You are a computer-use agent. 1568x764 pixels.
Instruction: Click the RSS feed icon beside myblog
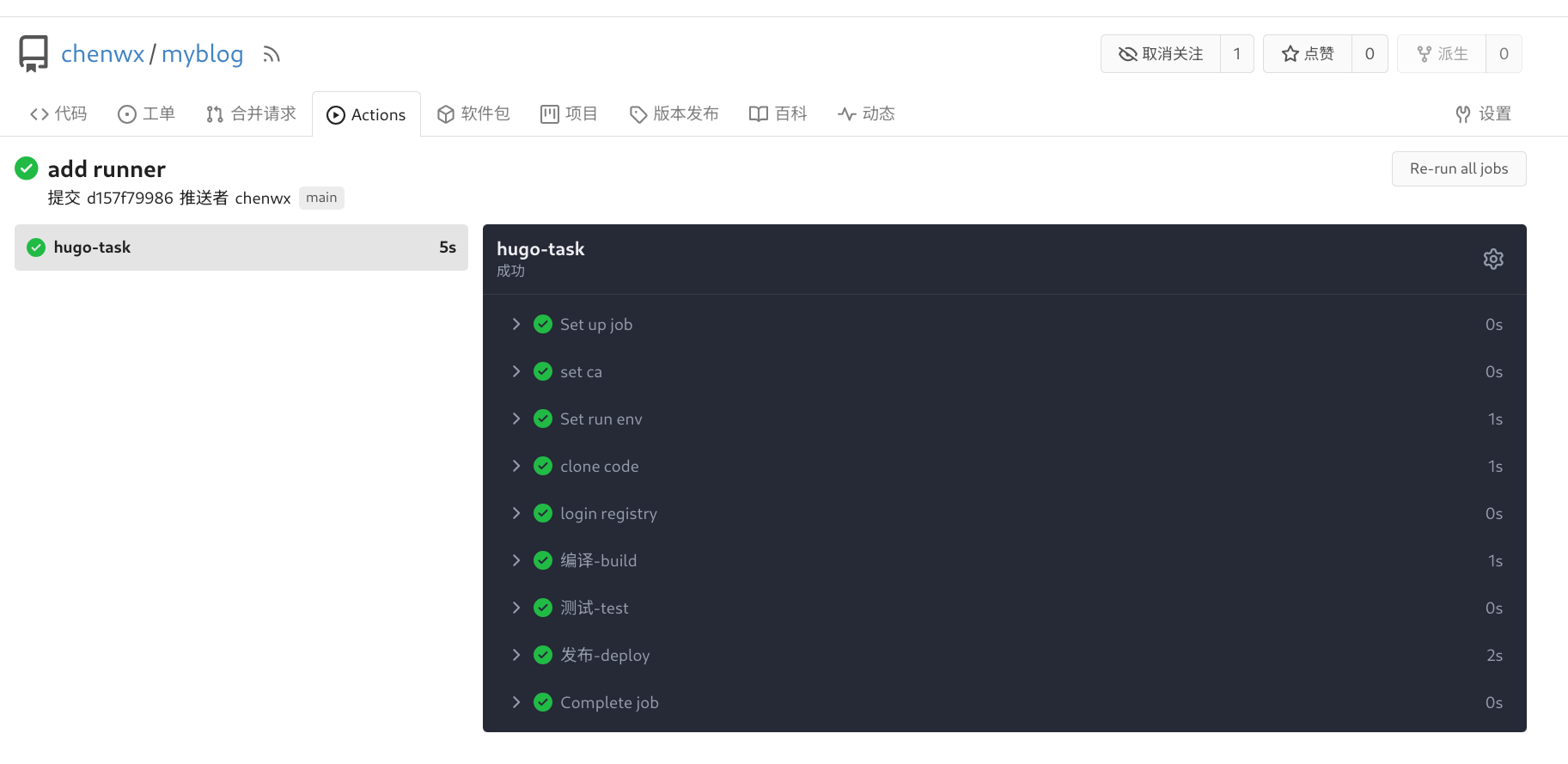[x=272, y=55]
